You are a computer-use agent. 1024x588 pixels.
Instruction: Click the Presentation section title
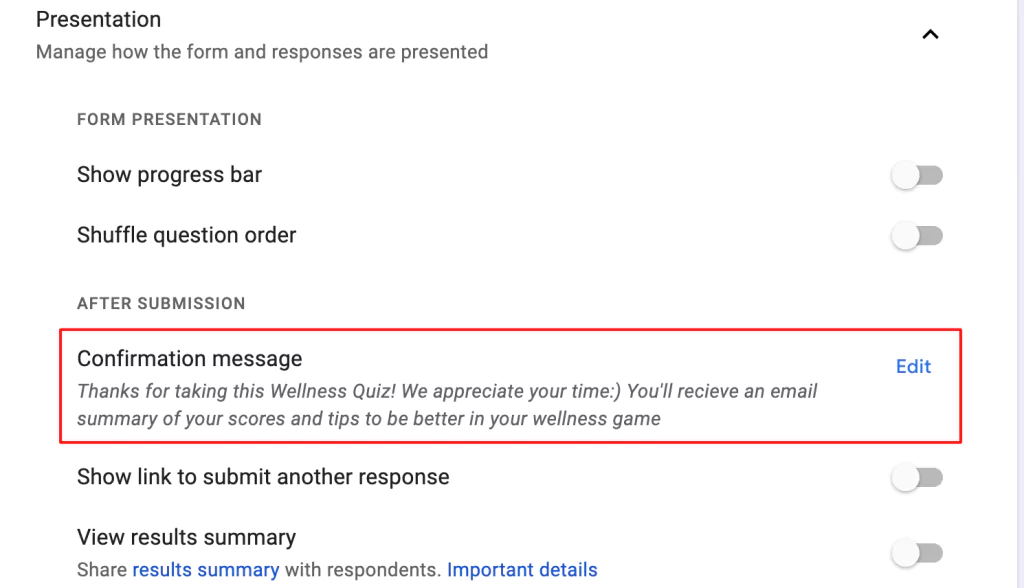click(x=97, y=19)
